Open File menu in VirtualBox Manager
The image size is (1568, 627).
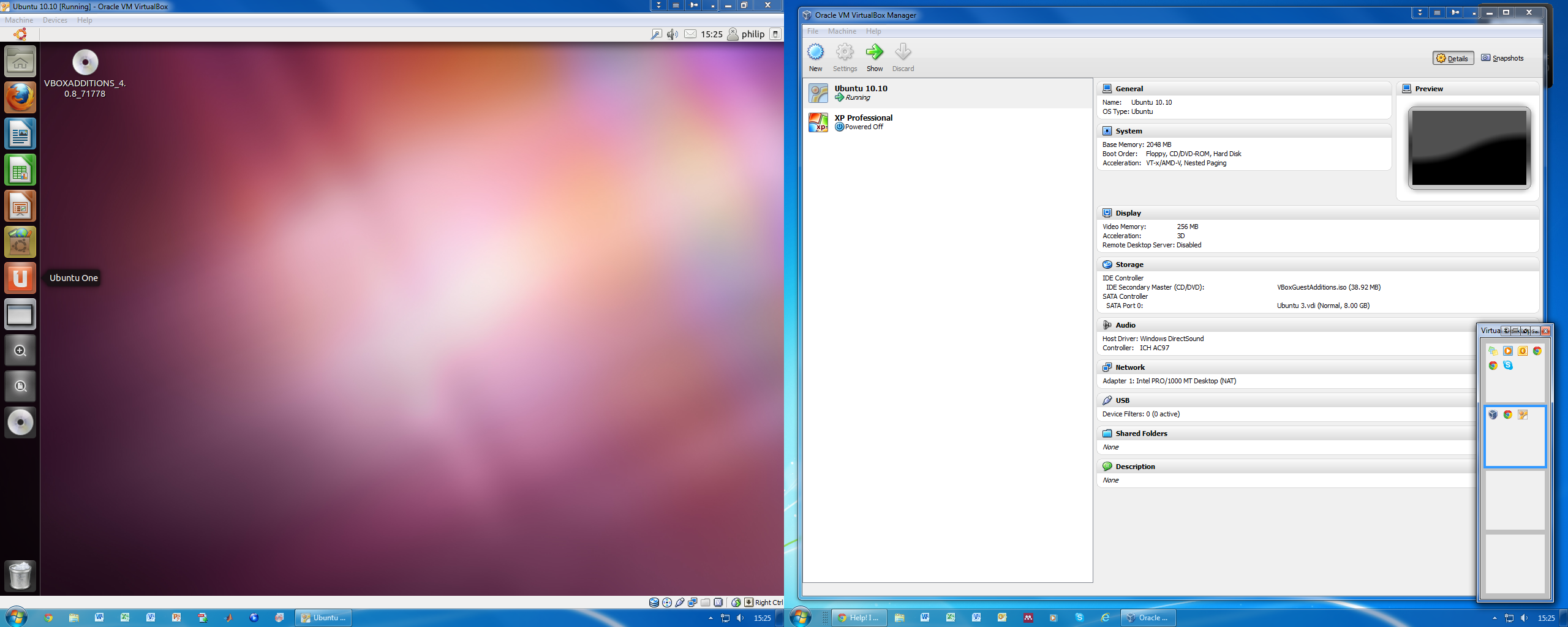(813, 31)
